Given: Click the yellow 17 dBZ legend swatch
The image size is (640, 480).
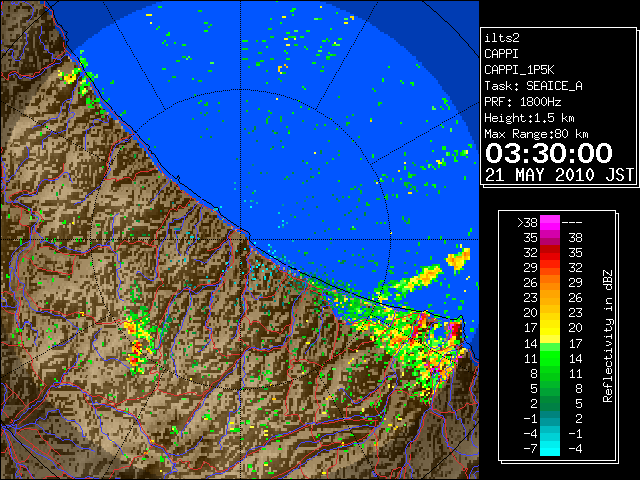Looking at the screenshot, I should [x=550, y=328].
